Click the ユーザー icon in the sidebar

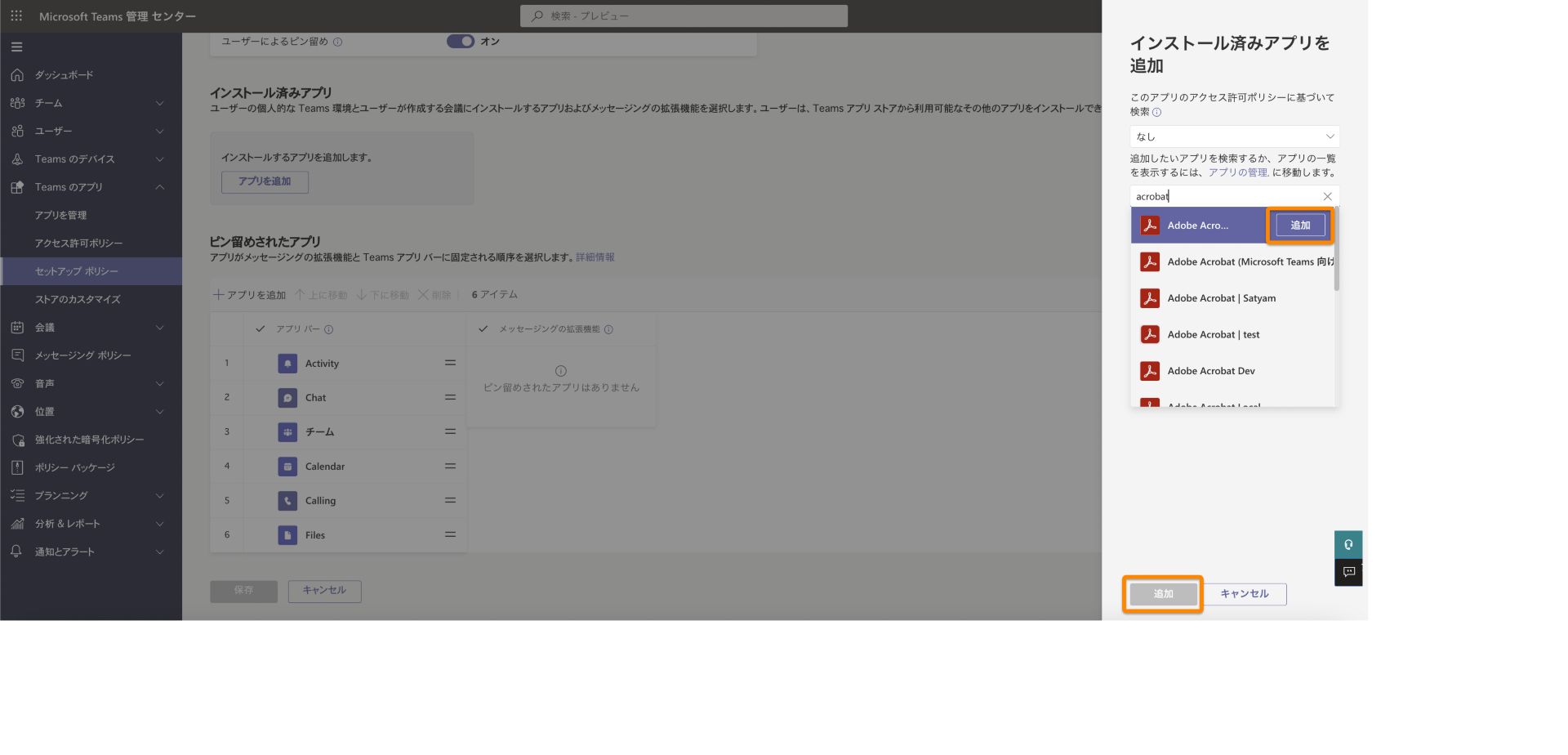click(17, 131)
